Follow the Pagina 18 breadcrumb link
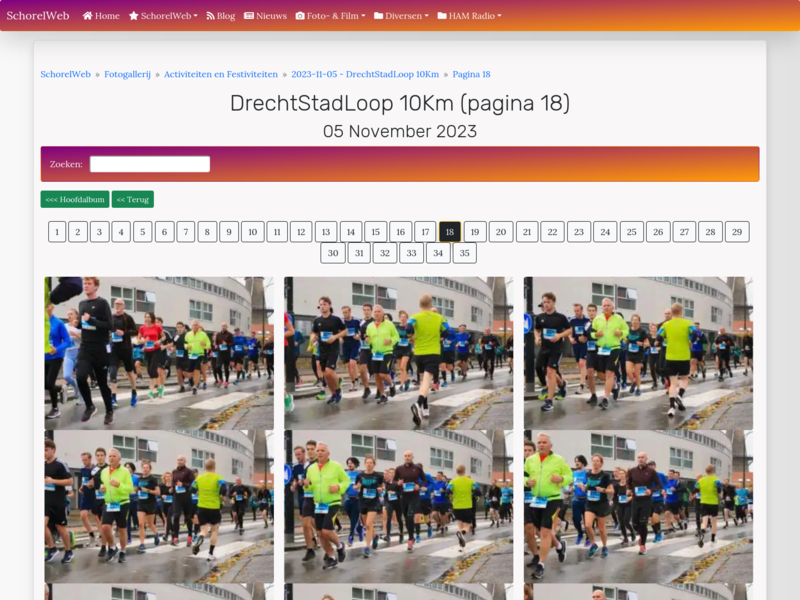Screen dimensions: 800x600 coord(471,74)
